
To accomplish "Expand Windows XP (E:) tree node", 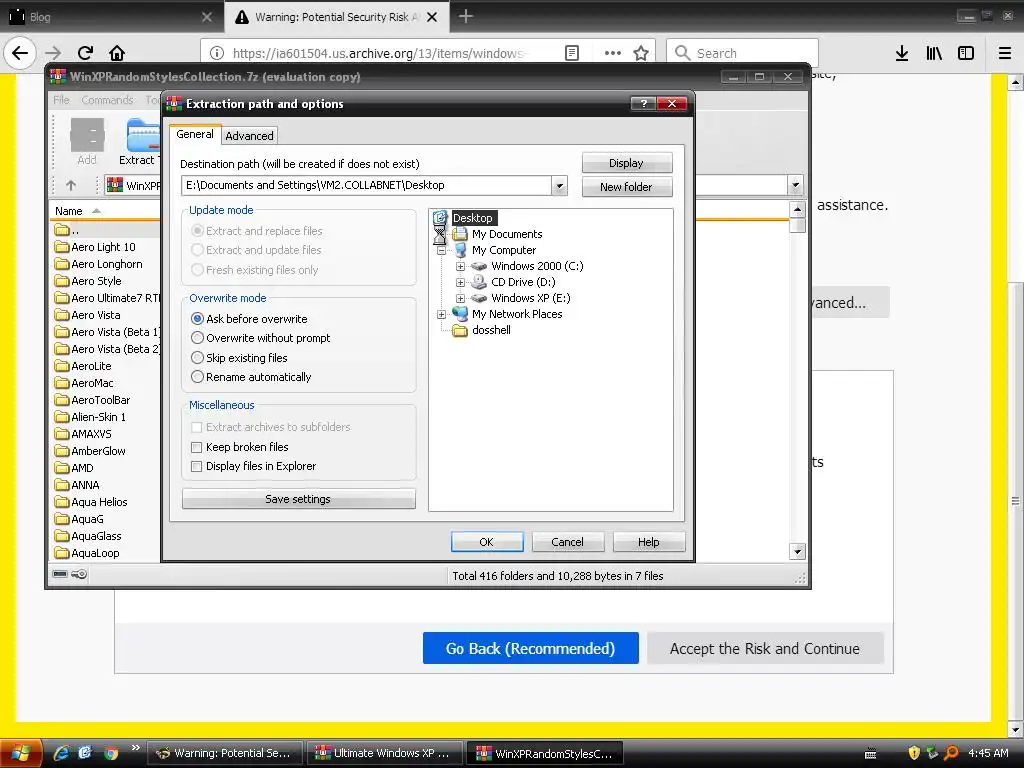I will tap(460, 298).
